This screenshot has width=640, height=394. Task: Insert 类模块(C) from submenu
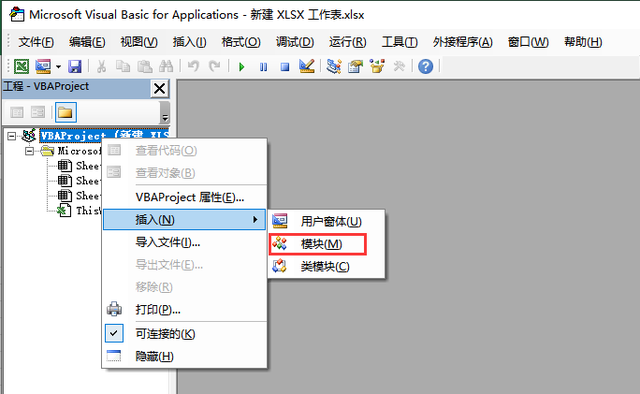pyautogui.click(x=327, y=267)
